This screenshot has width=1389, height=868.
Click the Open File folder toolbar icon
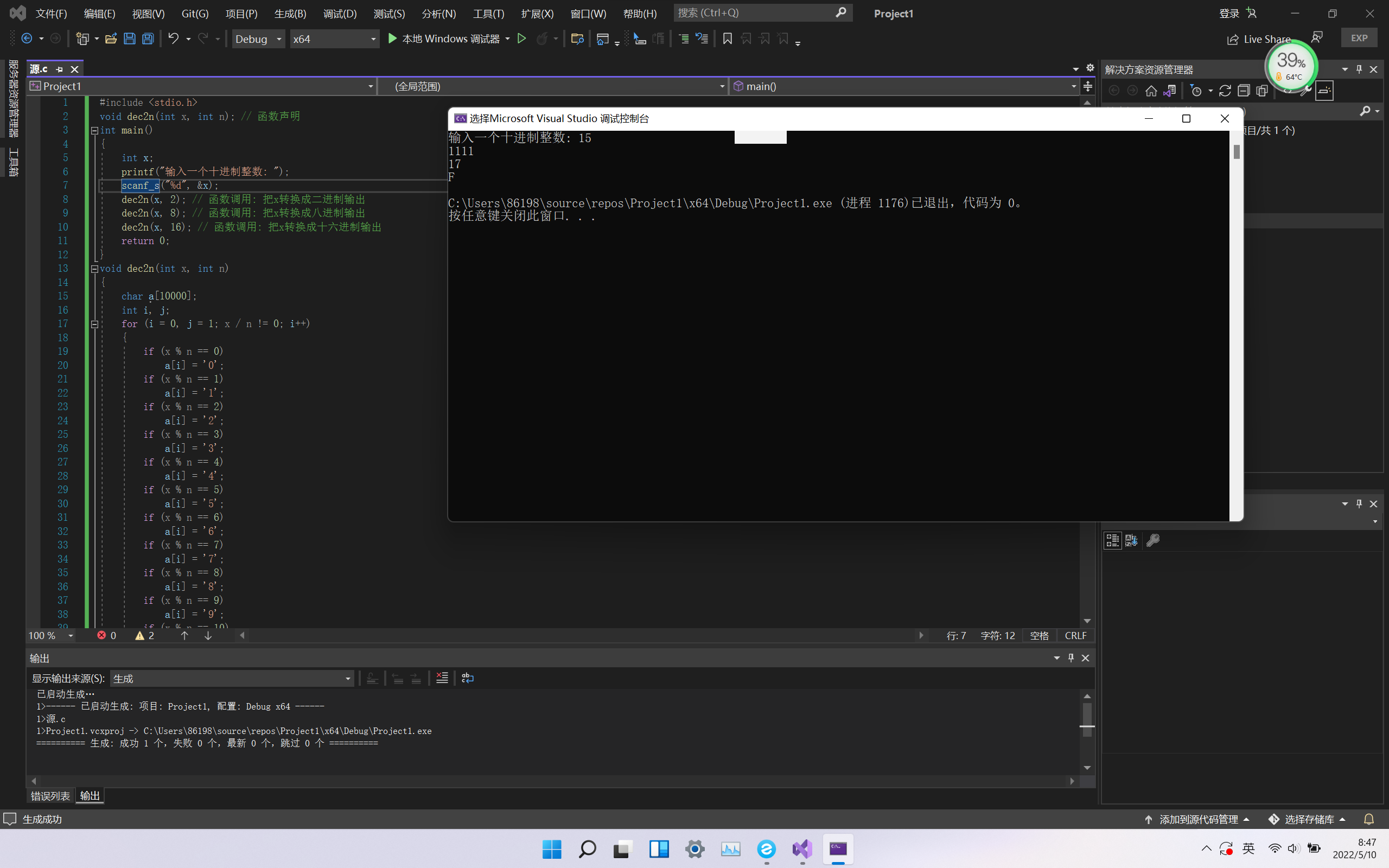click(x=111, y=39)
